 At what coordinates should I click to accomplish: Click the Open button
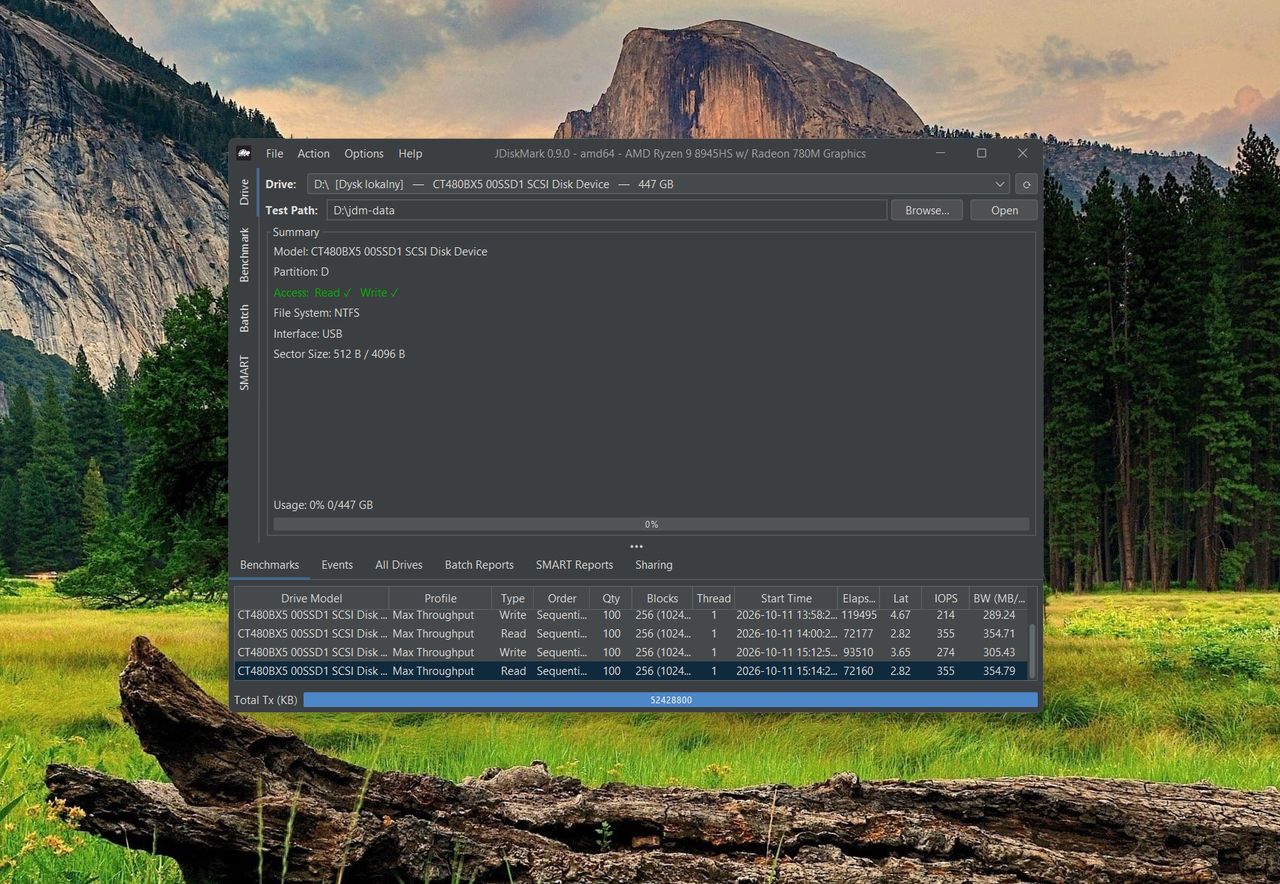click(x=1004, y=210)
